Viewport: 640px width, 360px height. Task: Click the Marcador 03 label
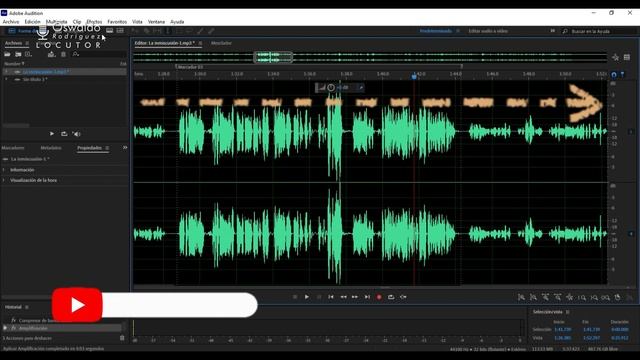click(191, 67)
